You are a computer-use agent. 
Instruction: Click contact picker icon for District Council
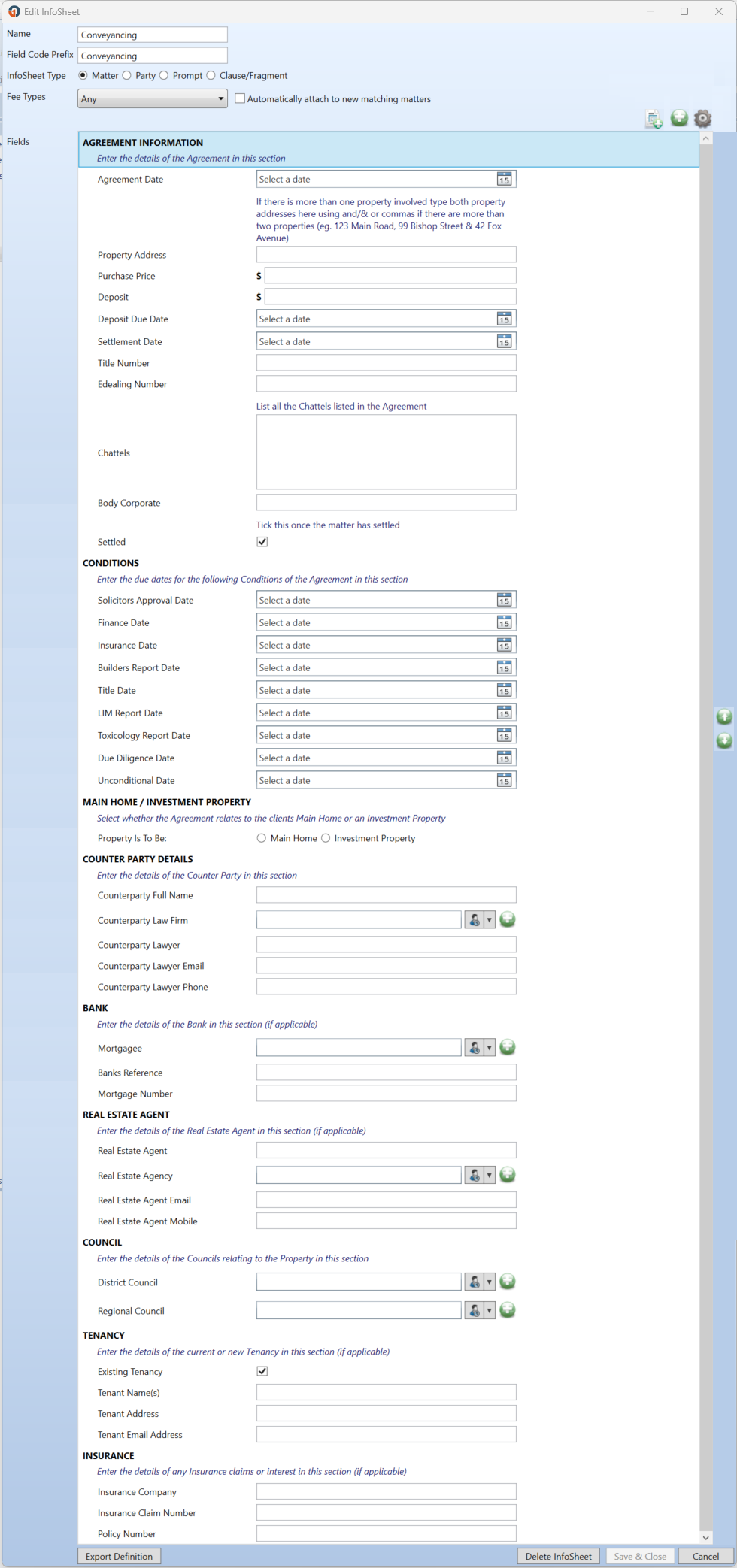pyautogui.click(x=475, y=1282)
